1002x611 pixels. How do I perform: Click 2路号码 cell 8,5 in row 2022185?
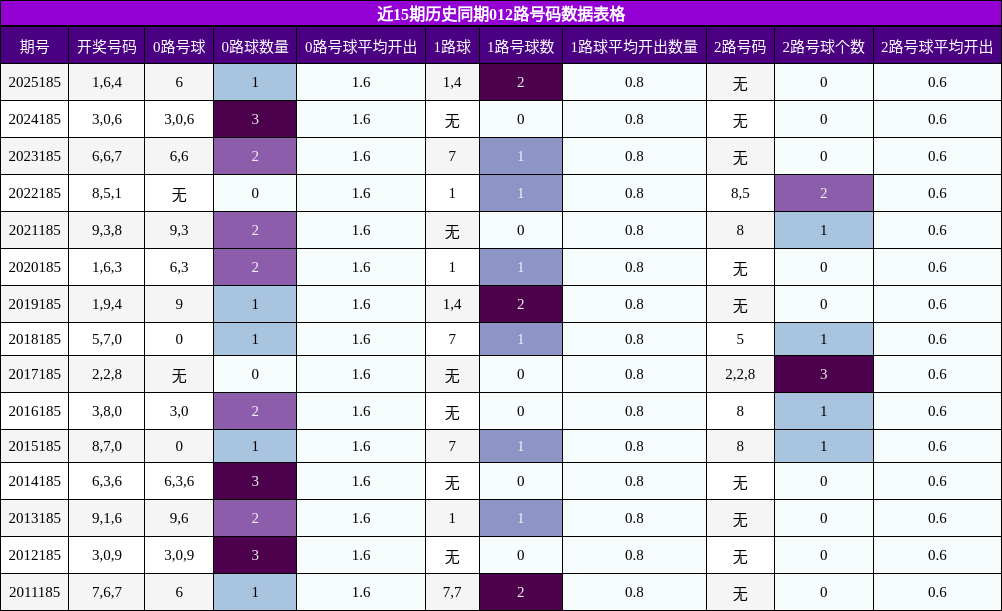[740, 193]
